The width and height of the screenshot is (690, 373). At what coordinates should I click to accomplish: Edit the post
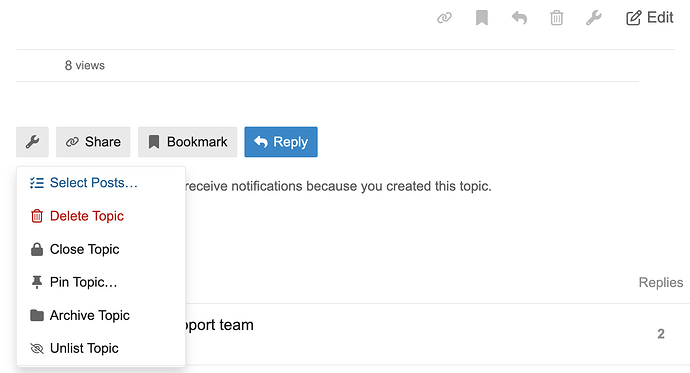[650, 18]
